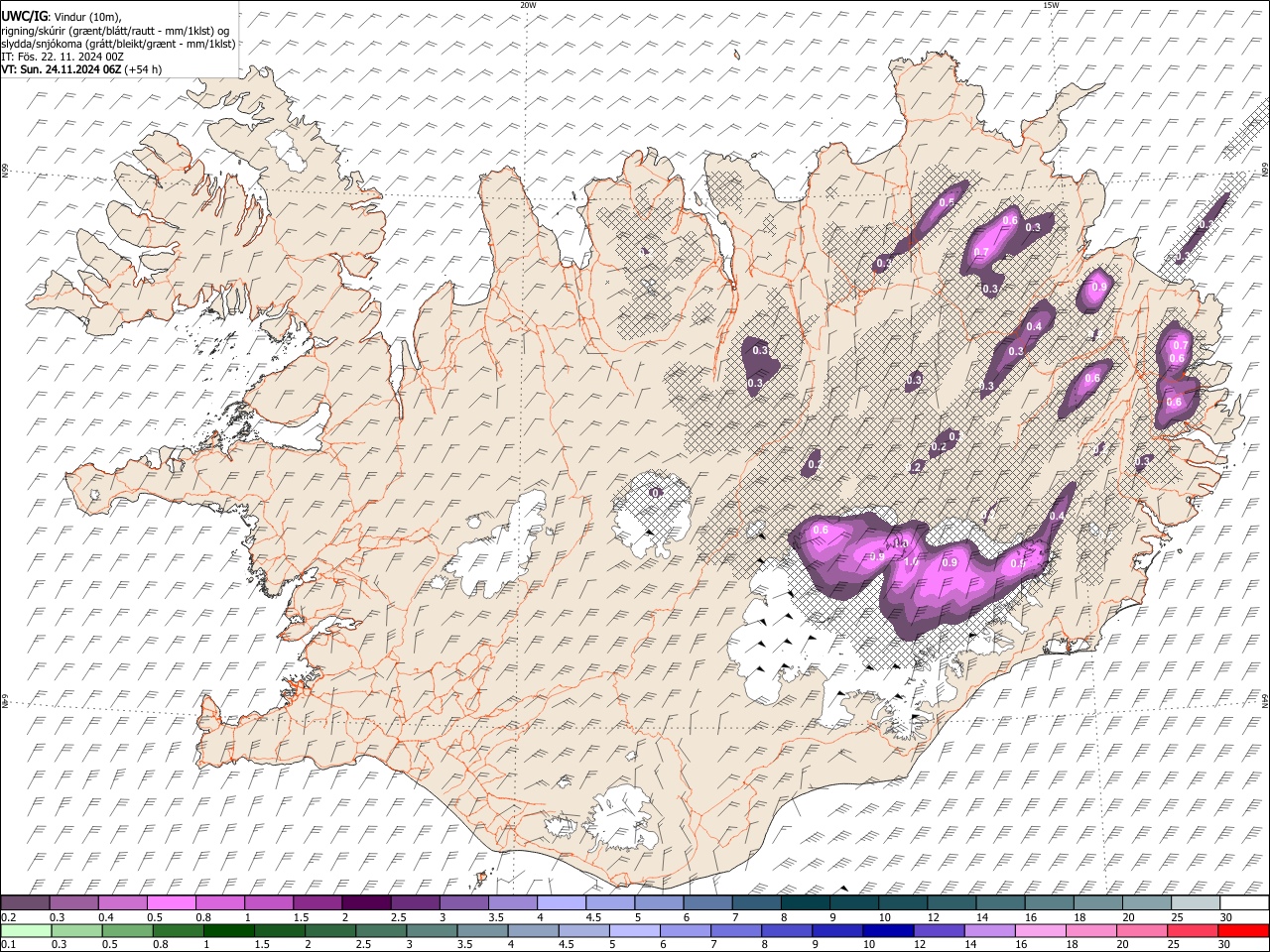Select the rain legend swatch starting at 2
The height and width of the screenshot is (952, 1270).
(x=329, y=930)
